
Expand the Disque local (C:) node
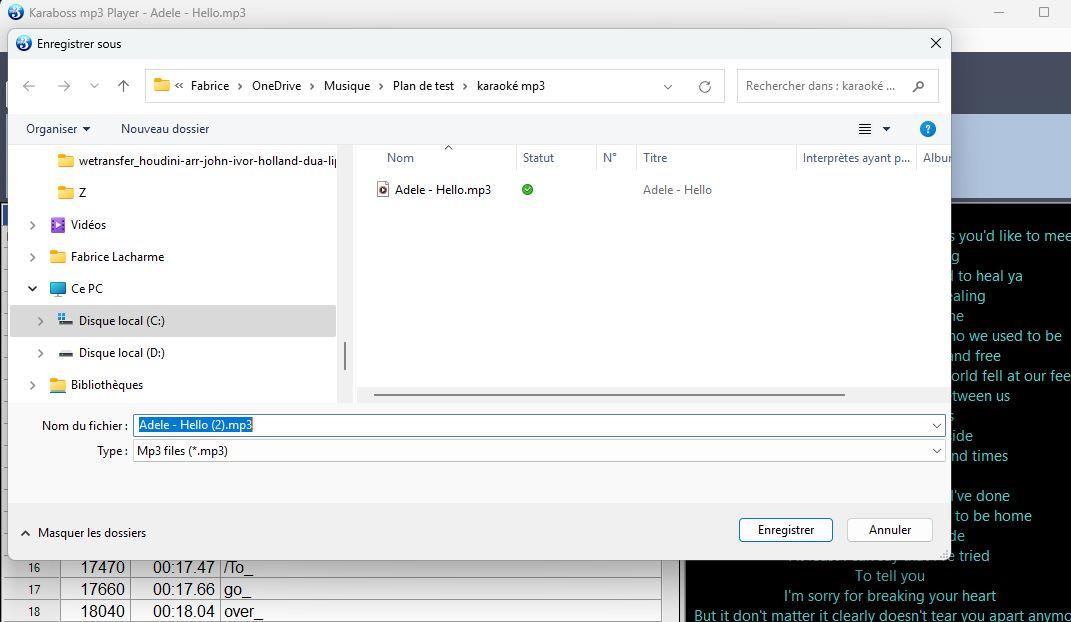40,321
